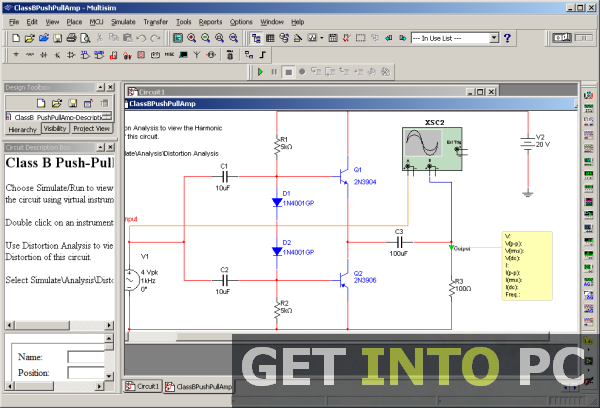Screen dimensions: 600x408
Task: Undo the last action with the toolbar icon
Action: (141, 38)
